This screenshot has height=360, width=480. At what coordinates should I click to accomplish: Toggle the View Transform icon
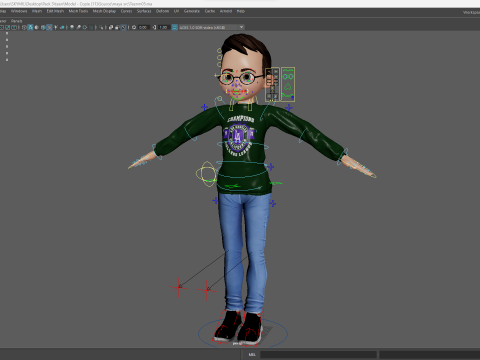click(x=174, y=27)
